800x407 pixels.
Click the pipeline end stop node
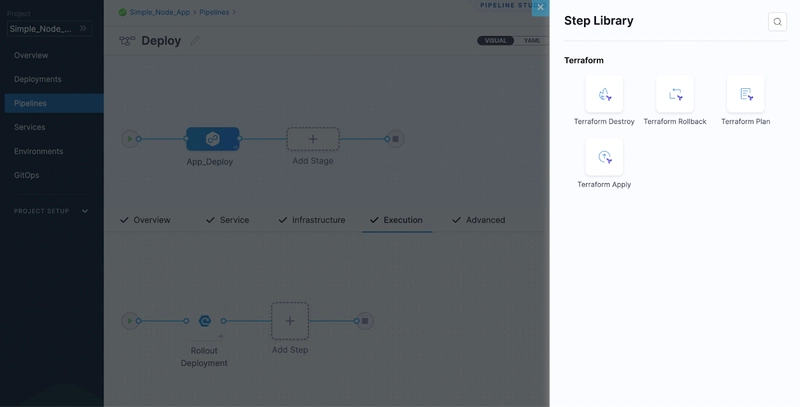[x=395, y=139]
